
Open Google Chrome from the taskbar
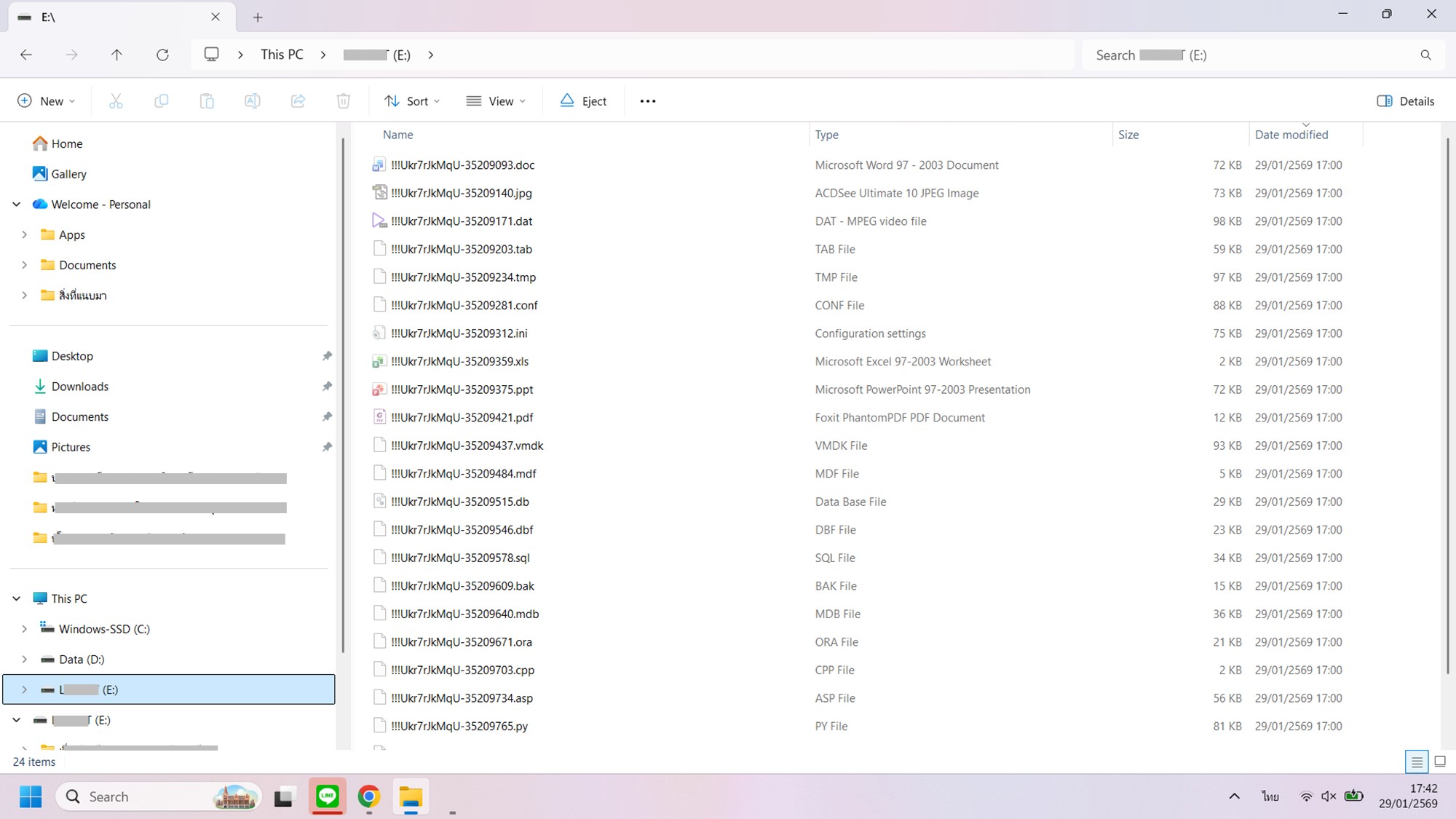coord(369,797)
